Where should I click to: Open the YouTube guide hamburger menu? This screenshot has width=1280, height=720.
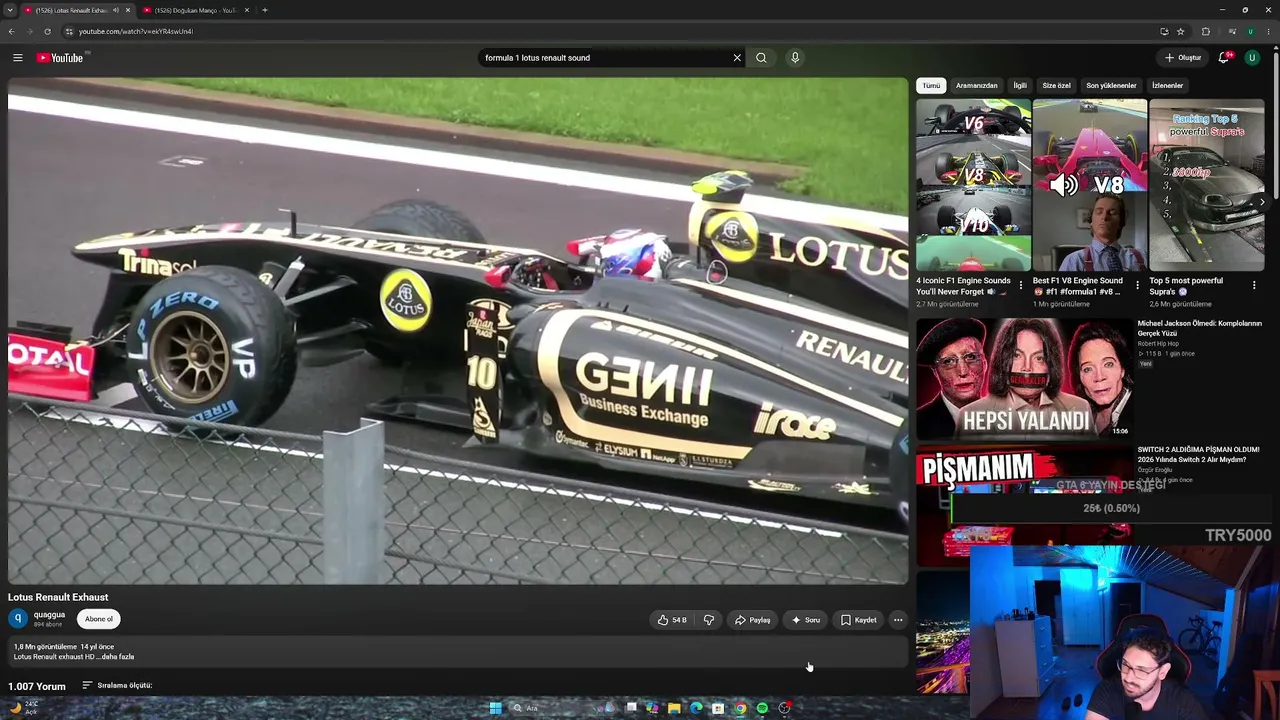point(17,58)
